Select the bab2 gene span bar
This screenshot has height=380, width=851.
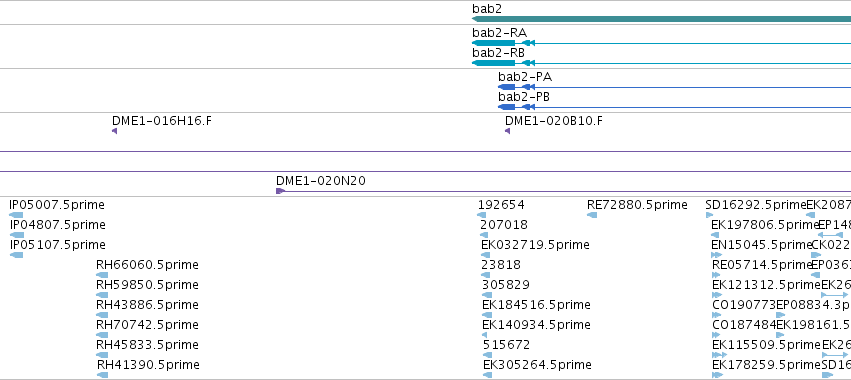click(662, 19)
